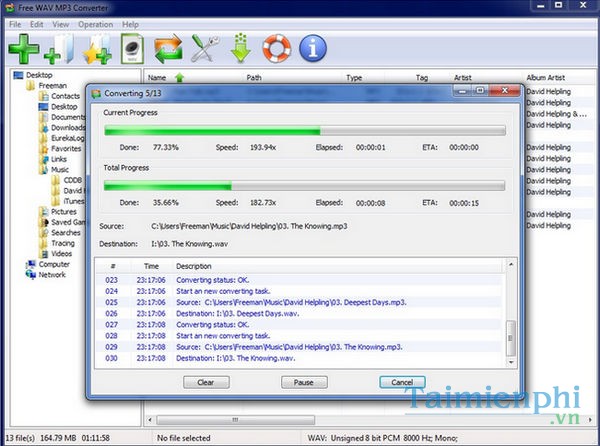
Task: Click the file list's left scroll arrow
Action: 150,420
